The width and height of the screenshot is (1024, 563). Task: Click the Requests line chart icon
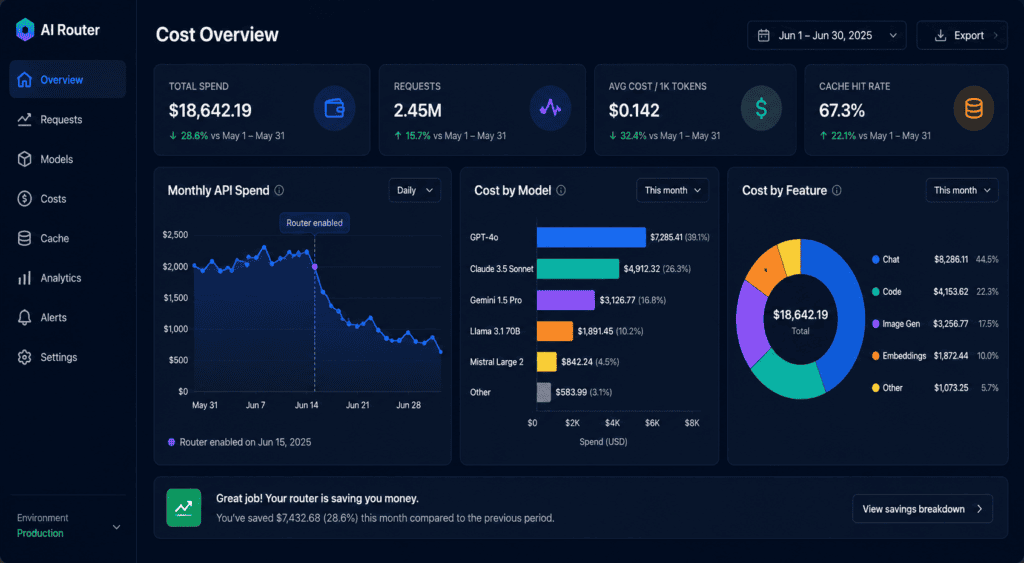(24, 120)
